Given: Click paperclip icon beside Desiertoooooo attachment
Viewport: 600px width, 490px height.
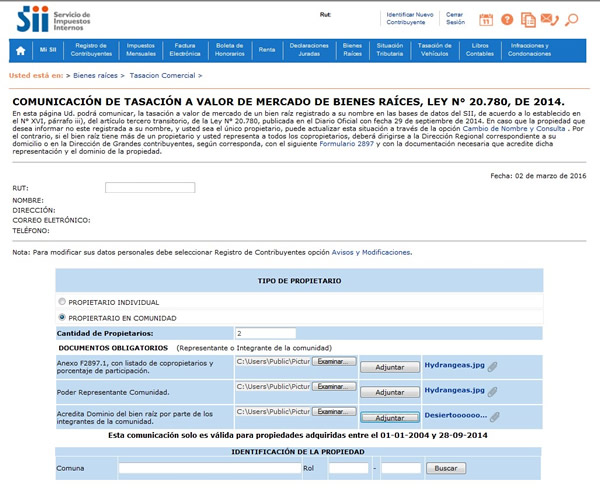Looking at the screenshot, I should [x=497, y=415].
